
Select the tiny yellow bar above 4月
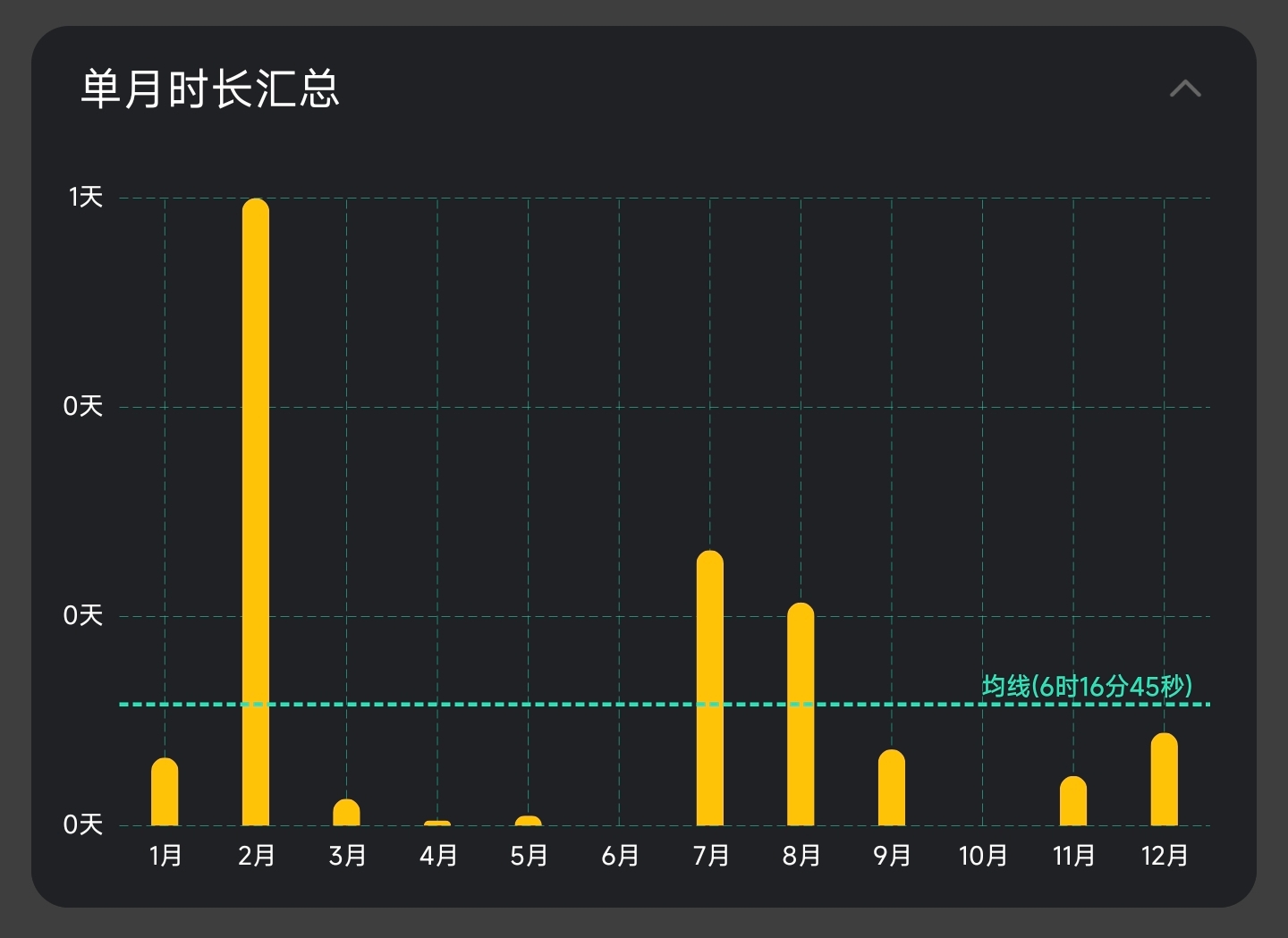tap(437, 823)
